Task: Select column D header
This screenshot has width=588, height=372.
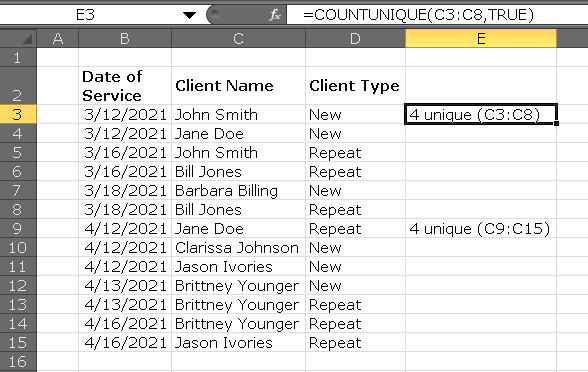Action: [356, 38]
